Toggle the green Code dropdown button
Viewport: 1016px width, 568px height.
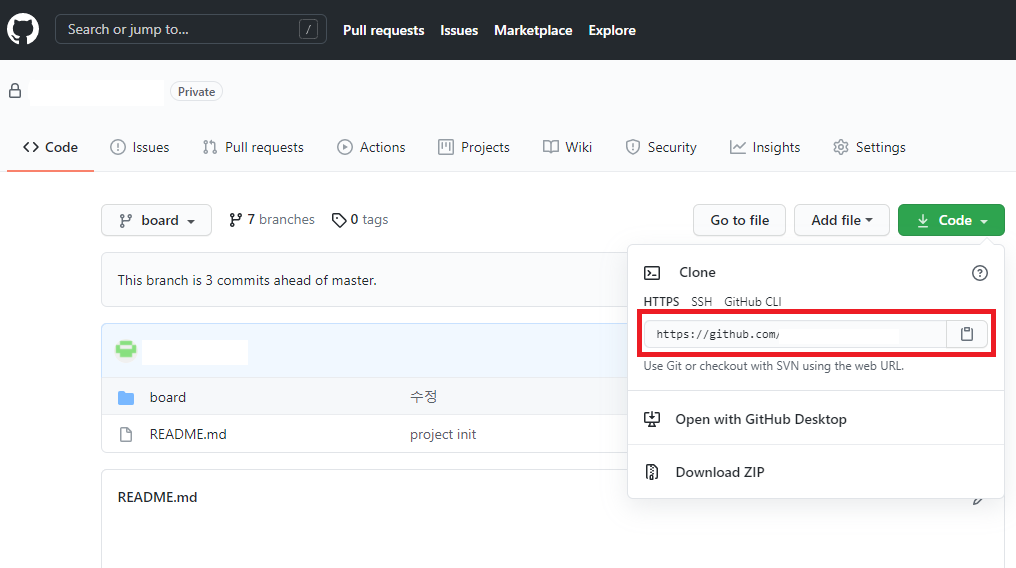click(951, 220)
